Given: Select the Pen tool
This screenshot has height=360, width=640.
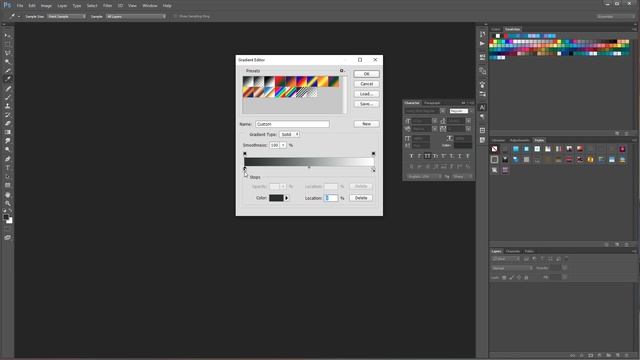Looking at the screenshot, I should tap(8, 159).
